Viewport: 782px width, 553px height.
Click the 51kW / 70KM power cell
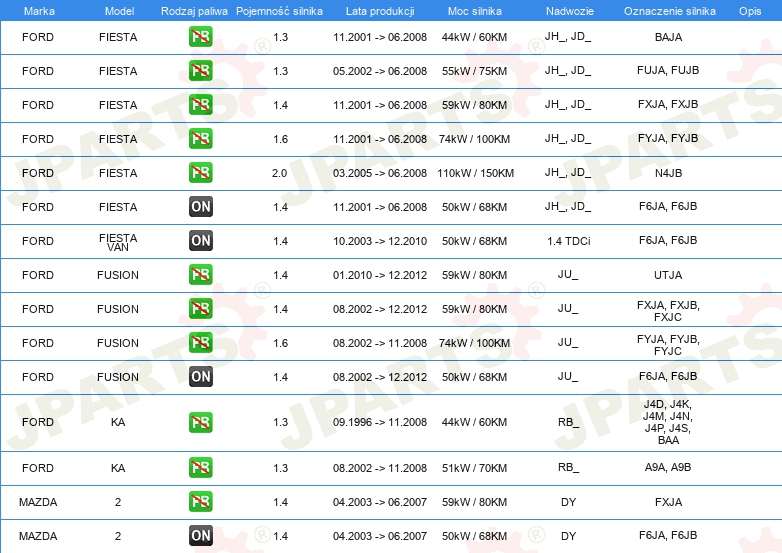click(474, 468)
